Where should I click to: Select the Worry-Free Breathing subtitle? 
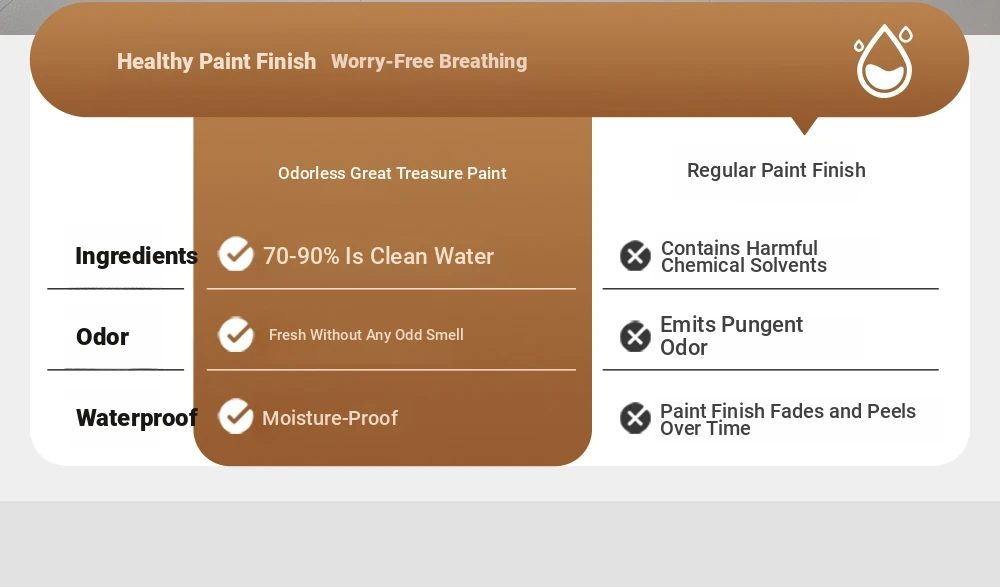coord(429,61)
